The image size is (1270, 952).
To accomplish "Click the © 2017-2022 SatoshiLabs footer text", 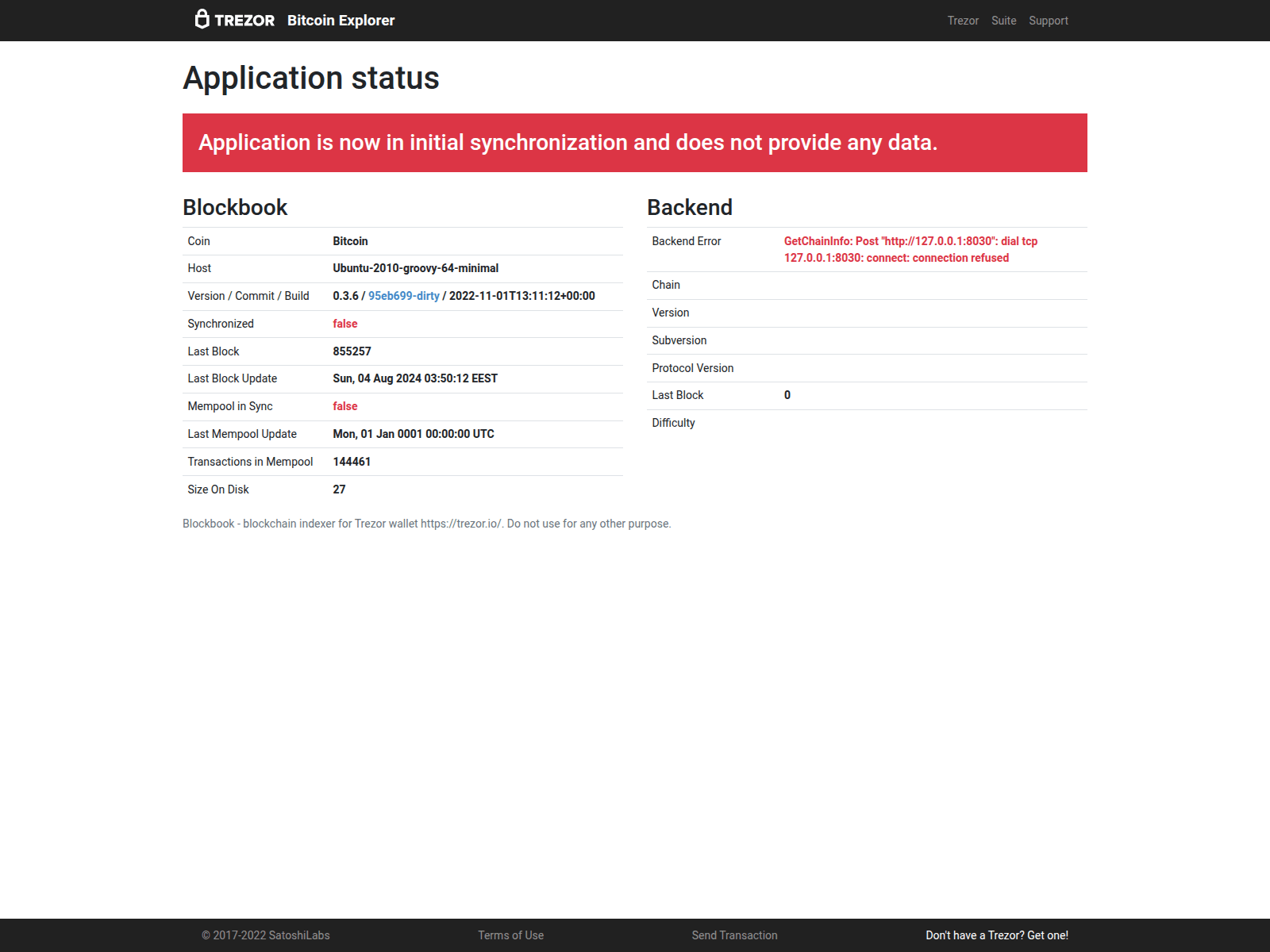I will pyautogui.click(x=266, y=935).
